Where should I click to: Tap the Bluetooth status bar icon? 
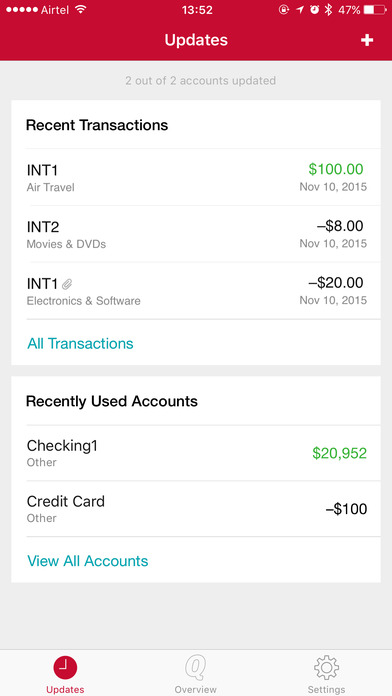tap(328, 10)
